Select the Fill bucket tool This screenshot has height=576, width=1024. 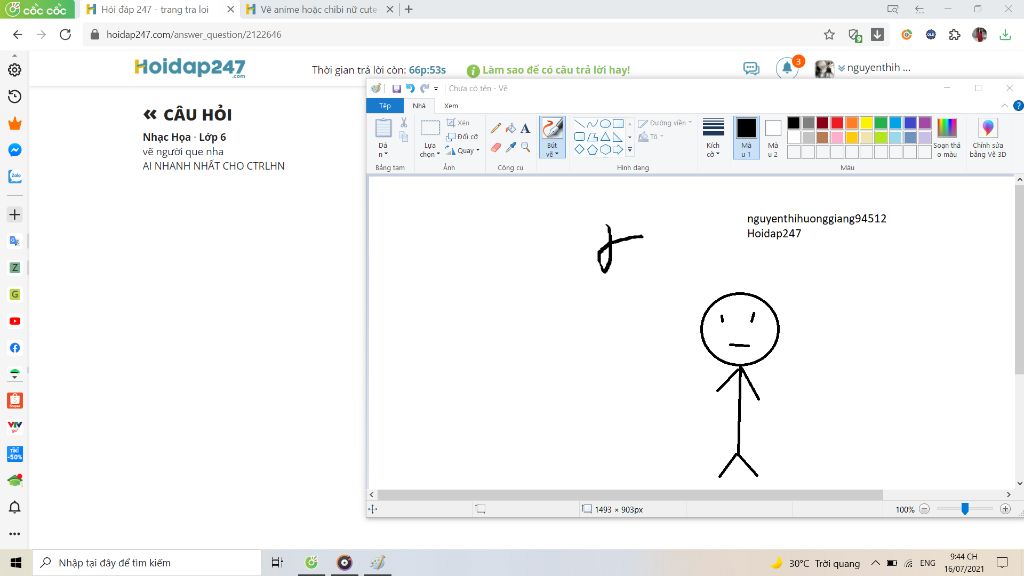(511, 128)
